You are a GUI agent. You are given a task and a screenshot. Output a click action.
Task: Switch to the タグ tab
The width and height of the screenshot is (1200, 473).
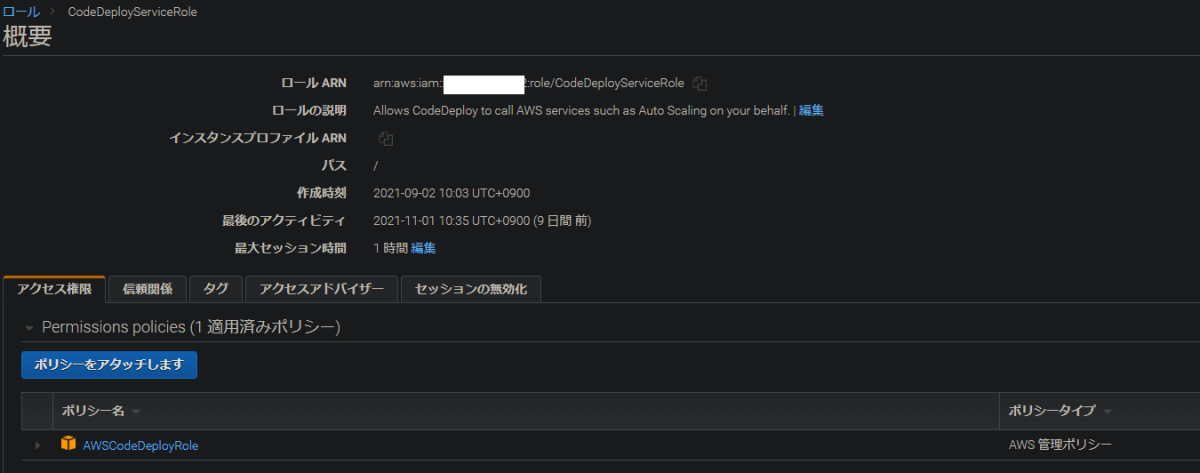pyautogui.click(x=216, y=289)
